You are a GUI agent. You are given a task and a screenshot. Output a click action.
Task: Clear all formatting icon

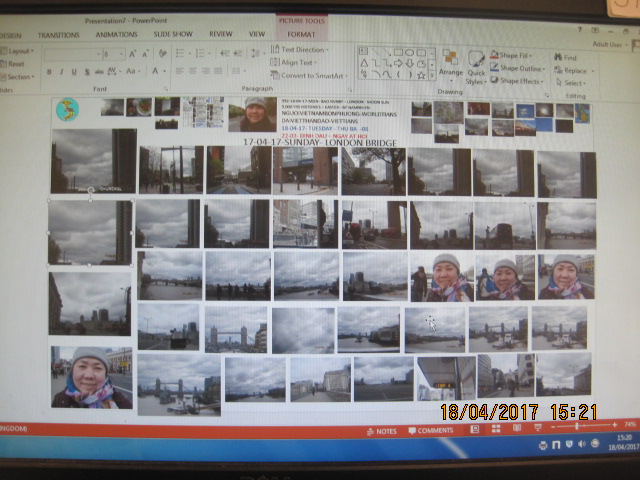coord(162,53)
